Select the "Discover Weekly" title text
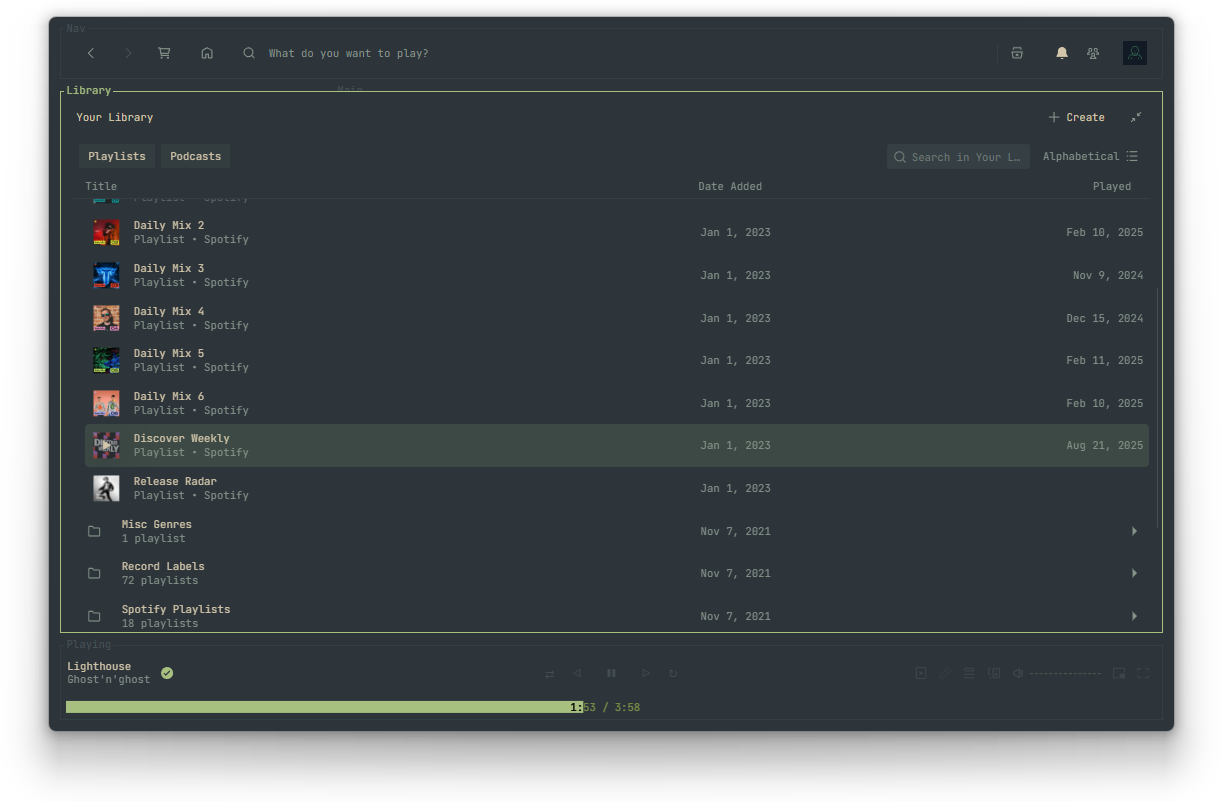This screenshot has width=1223, height=802. tap(181, 438)
